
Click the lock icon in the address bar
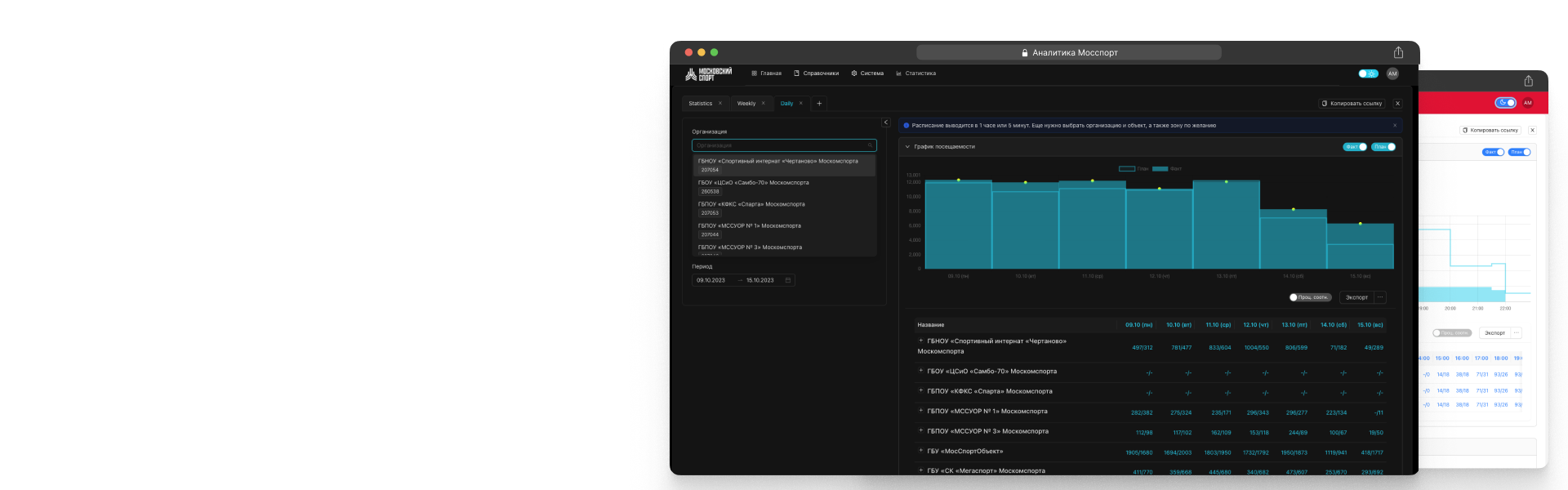tap(1025, 53)
